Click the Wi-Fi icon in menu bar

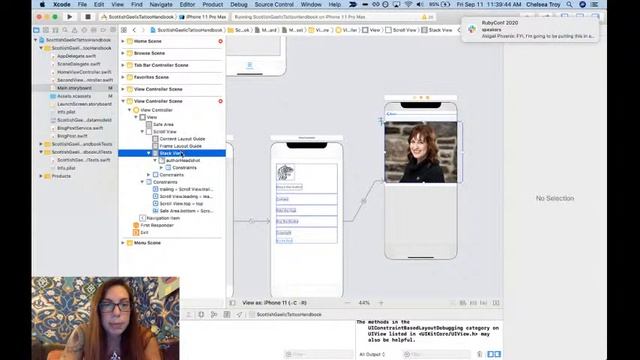coord(408,4)
